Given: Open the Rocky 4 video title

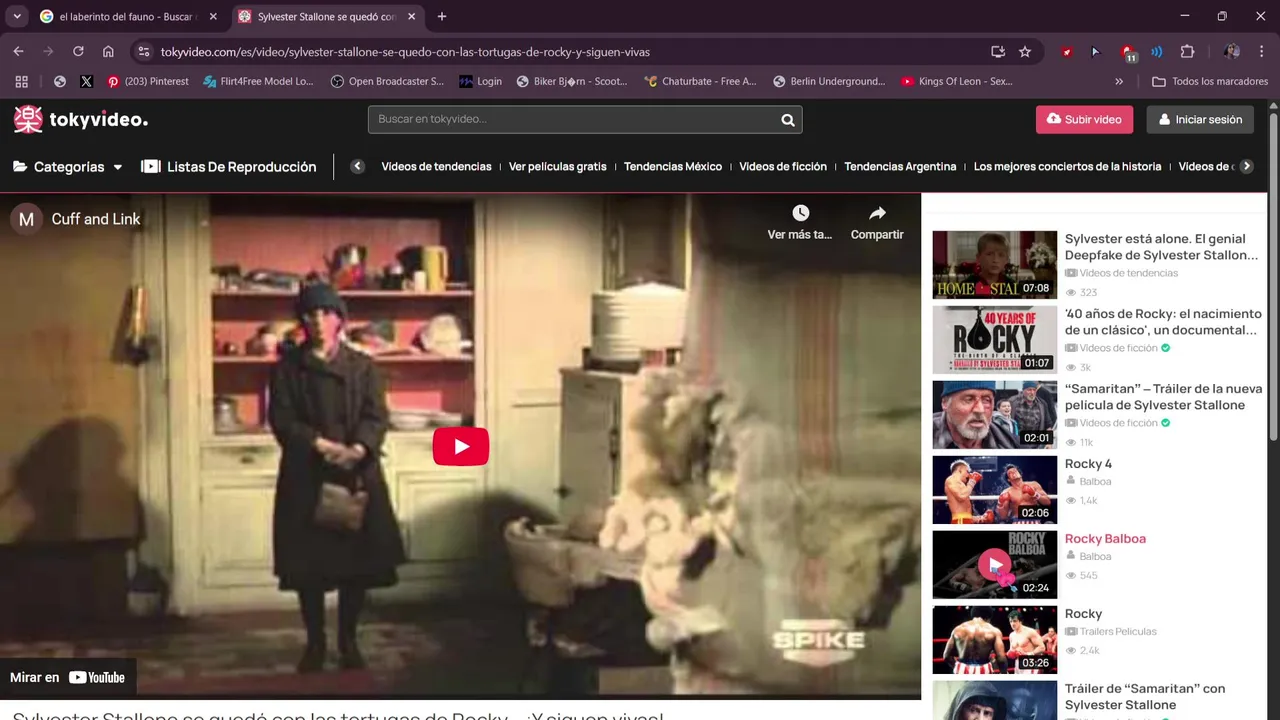Looking at the screenshot, I should pos(1088,464).
